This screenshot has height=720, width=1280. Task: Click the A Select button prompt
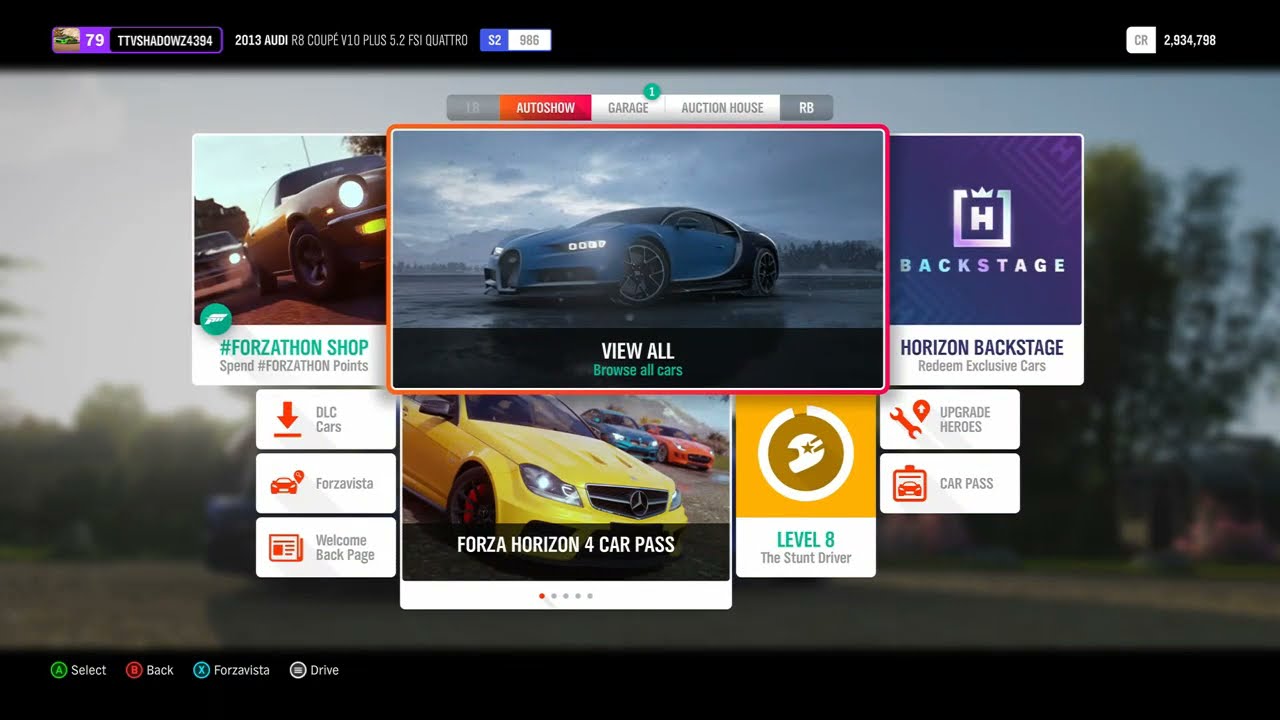click(78, 670)
